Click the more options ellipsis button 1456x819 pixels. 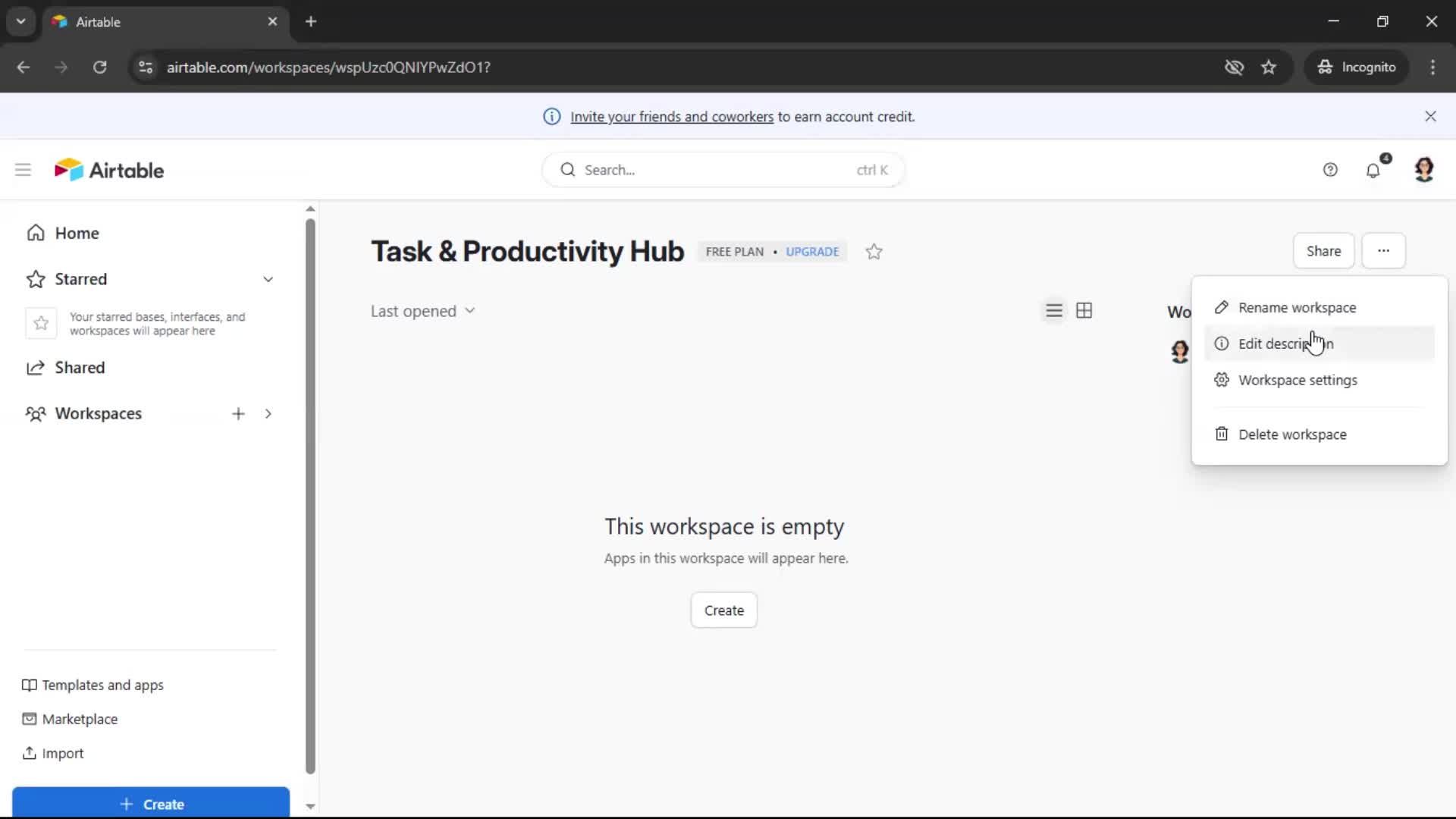pos(1383,251)
